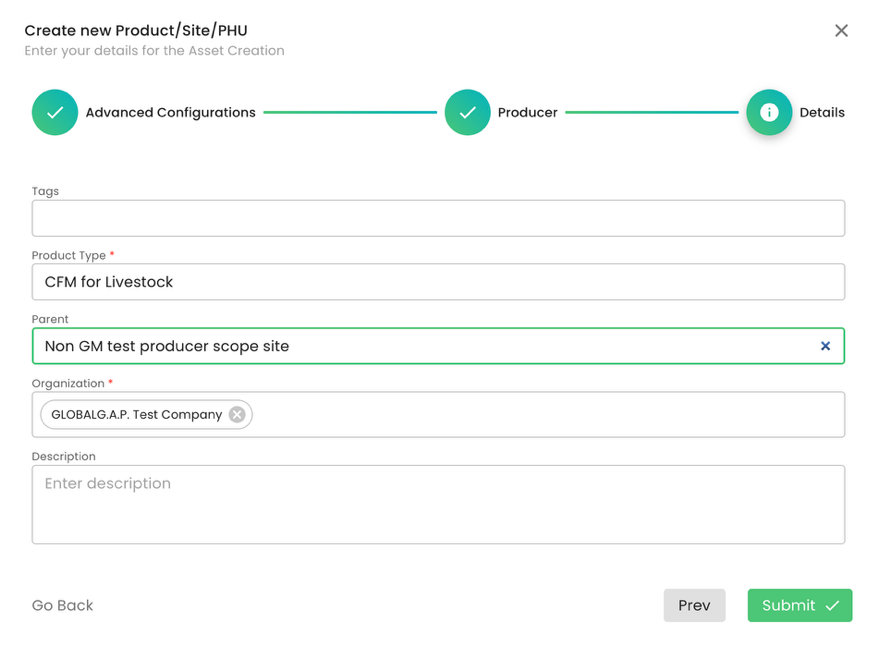Click progress line between Producer and Details
Viewport: 879px width, 647px height.
651,113
